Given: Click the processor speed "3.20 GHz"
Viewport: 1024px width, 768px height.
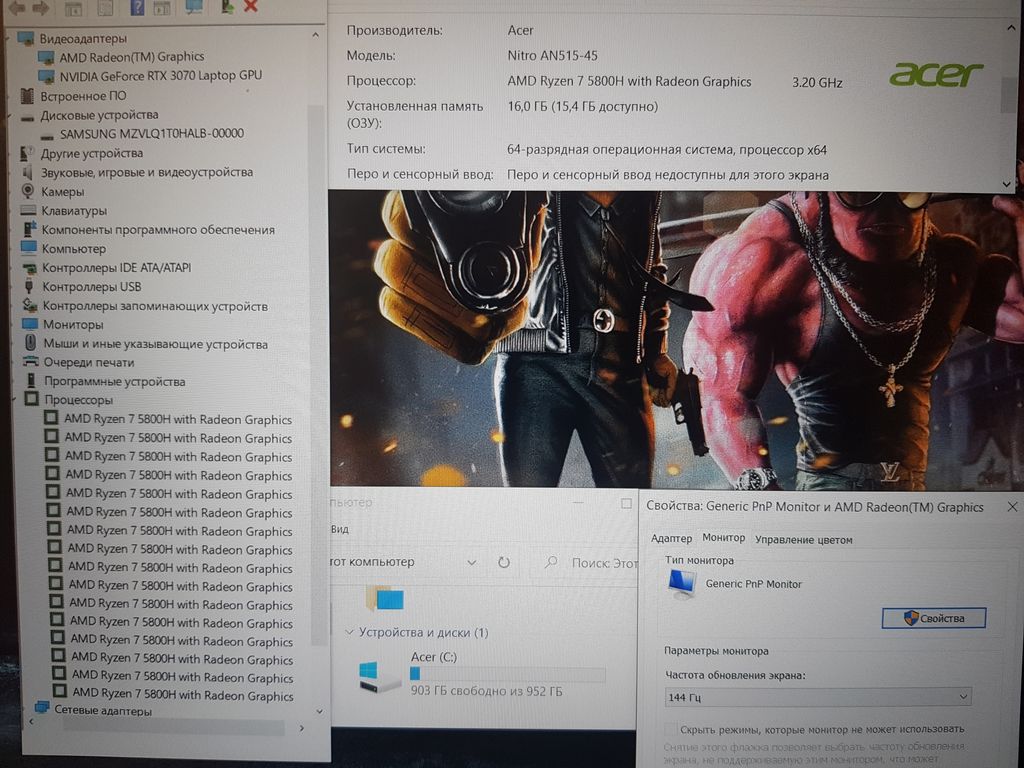Looking at the screenshot, I should [817, 82].
